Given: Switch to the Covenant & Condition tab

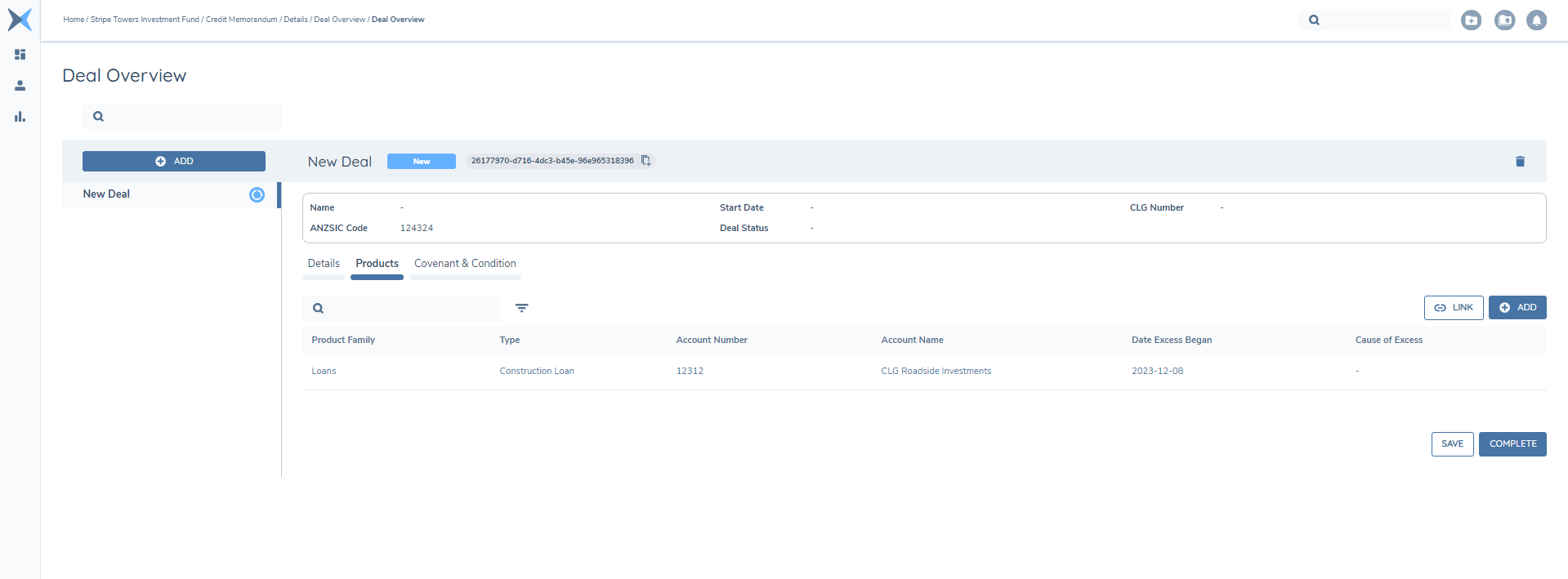Looking at the screenshot, I should pyautogui.click(x=465, y=264).
